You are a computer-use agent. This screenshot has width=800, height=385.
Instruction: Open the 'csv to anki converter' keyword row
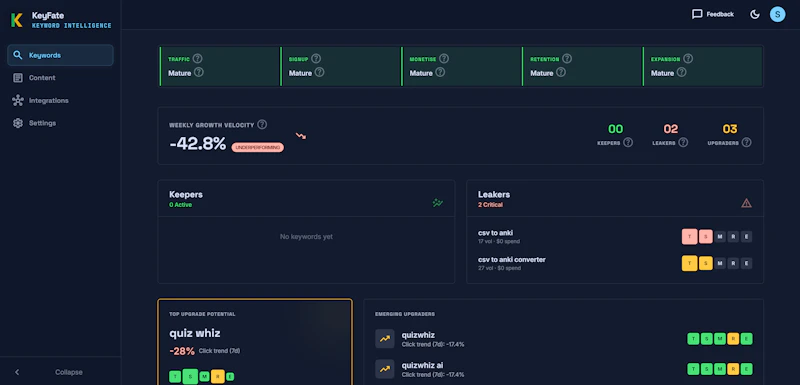(615, 263)
